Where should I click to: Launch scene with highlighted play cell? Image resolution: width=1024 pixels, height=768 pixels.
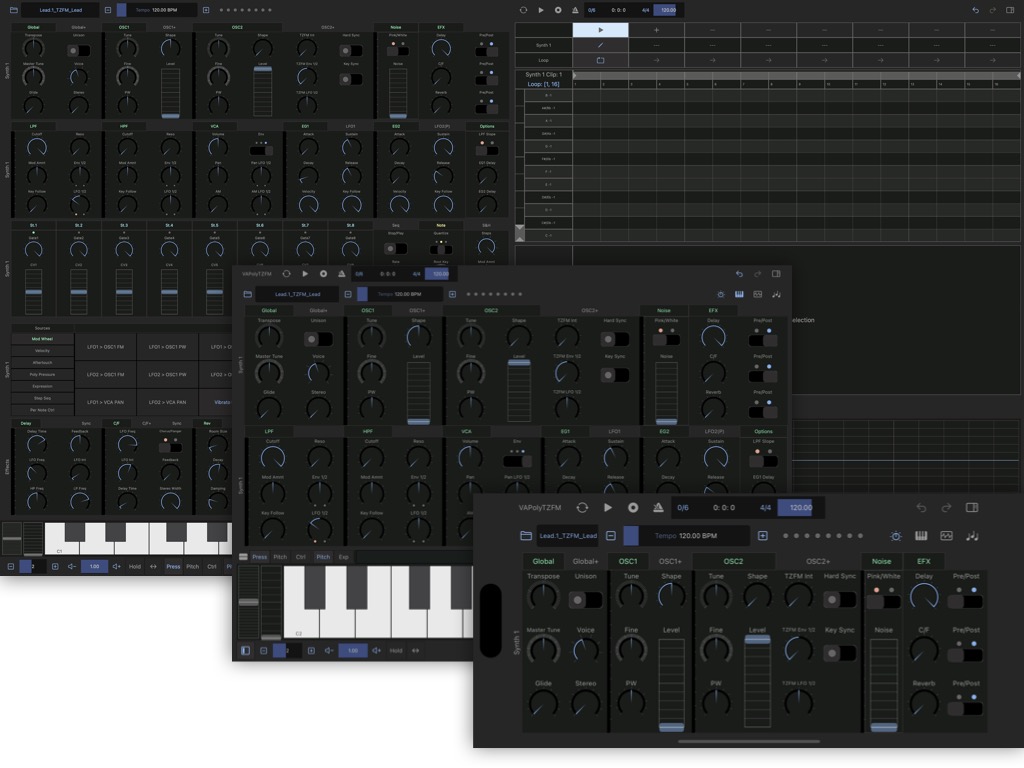pyautogui.click(x=601, y=29)
